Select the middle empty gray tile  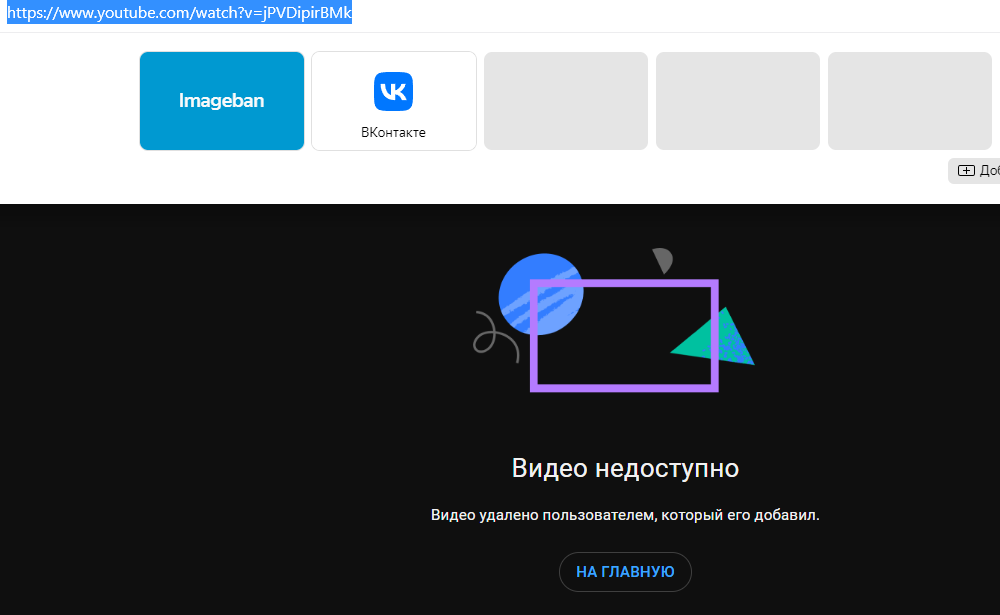tap(737, 101)
